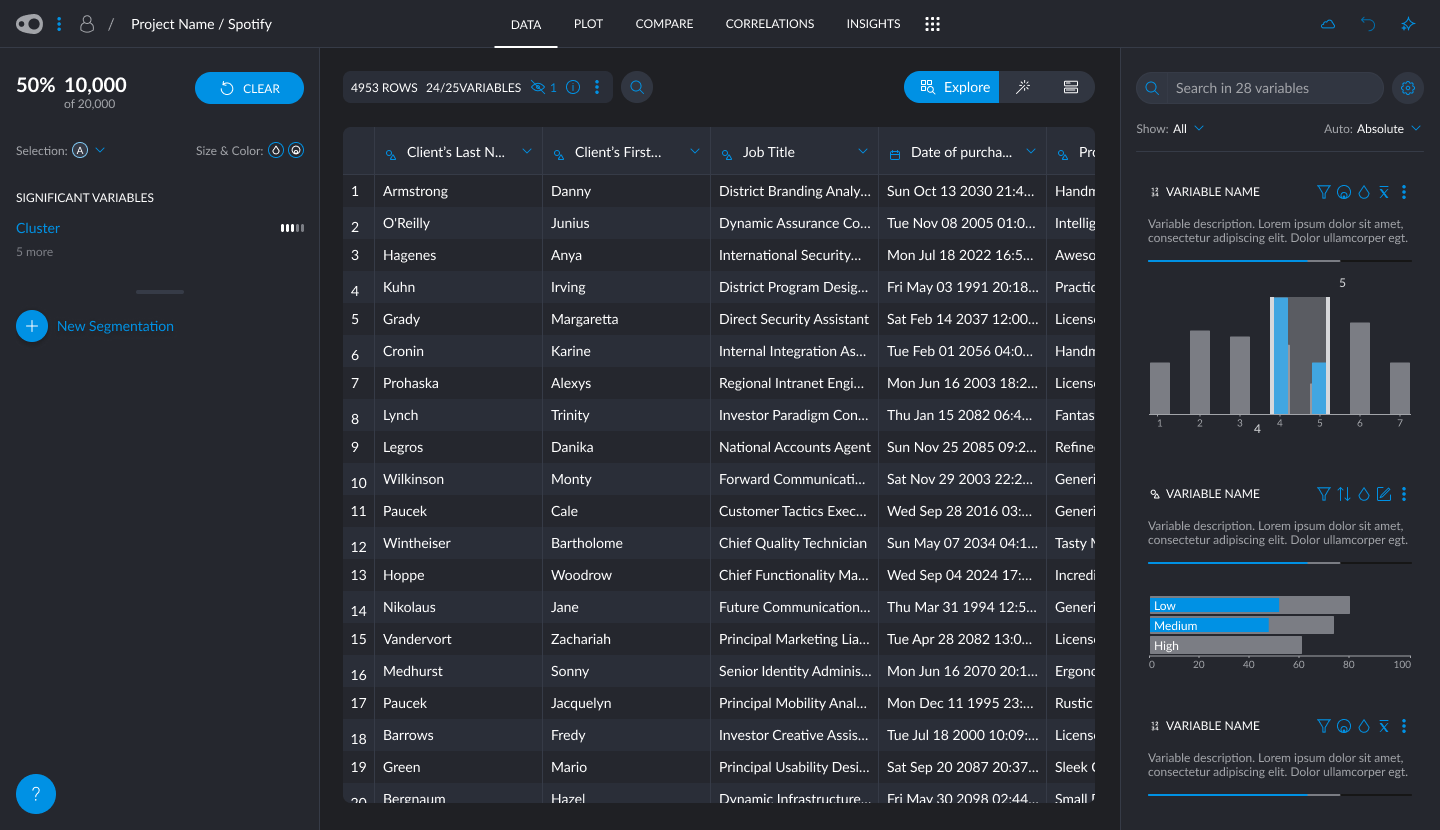Image resolution: width=1440 pixels, height=830 pixels.
Task: Click the edit pencil icon on second variable card
Action: (1384, 494)
